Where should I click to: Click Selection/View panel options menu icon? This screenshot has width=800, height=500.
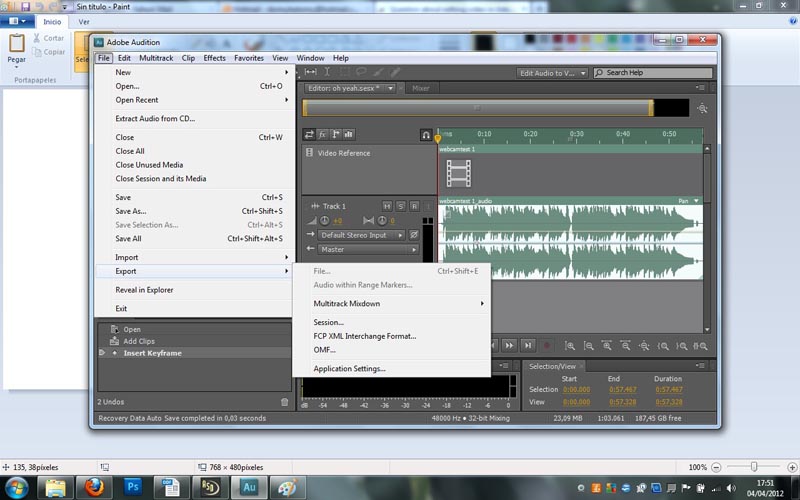click(701, 366)
